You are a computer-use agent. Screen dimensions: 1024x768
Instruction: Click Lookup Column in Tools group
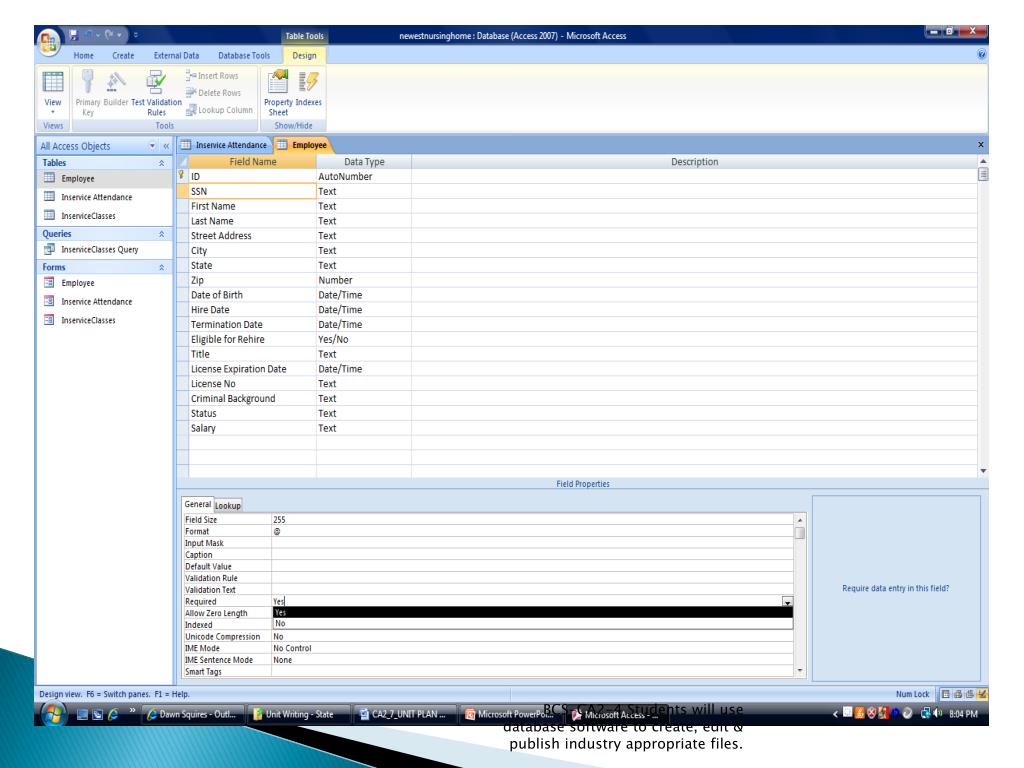click(x=219, y=110)
